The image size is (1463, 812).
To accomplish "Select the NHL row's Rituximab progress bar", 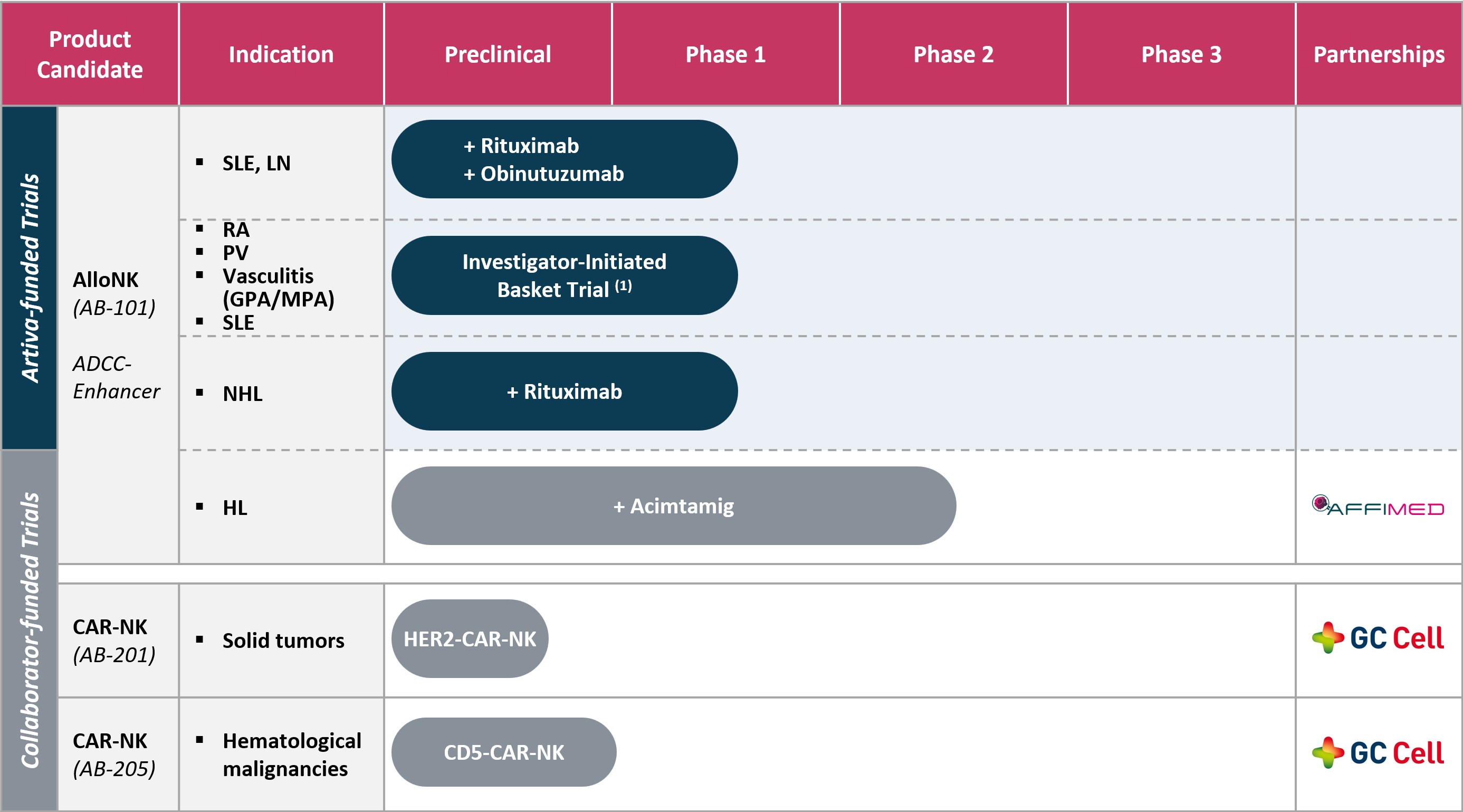I will pyautogui.click(x=564, y=391).
